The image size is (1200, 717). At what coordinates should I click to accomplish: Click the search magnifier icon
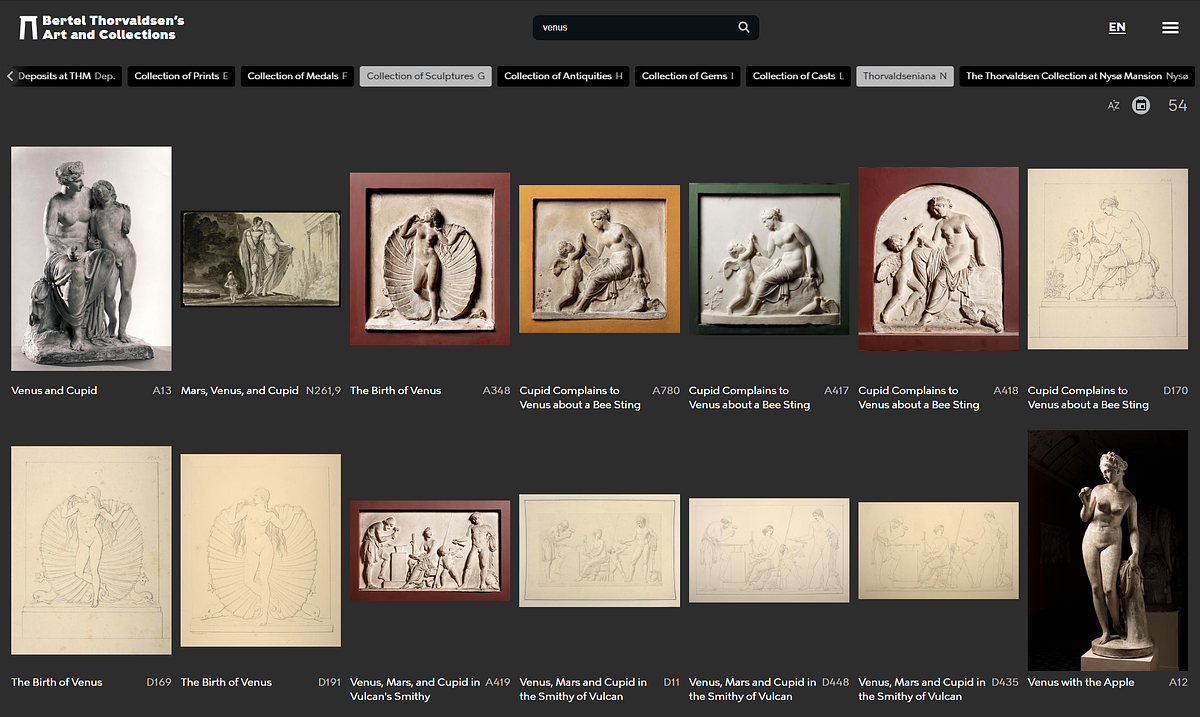(x=744, y=28)
